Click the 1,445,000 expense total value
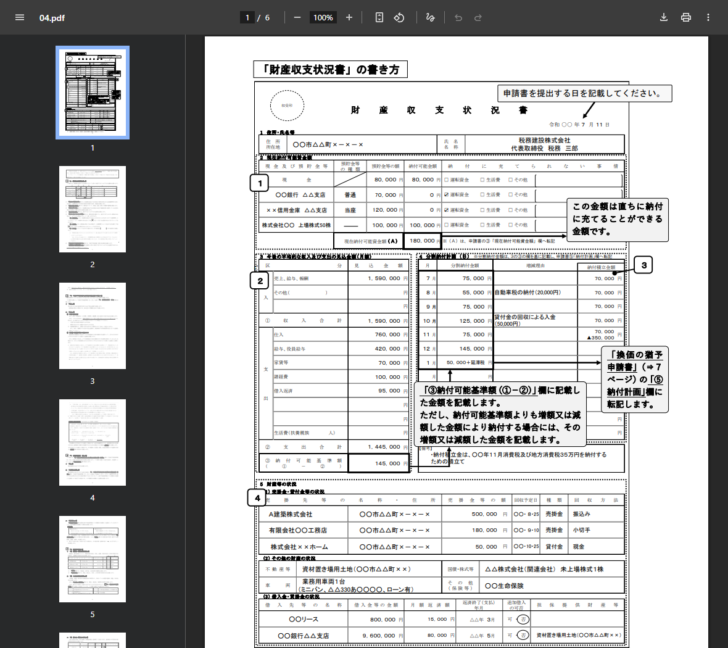 pyautogui.click(x=384, y=447)
